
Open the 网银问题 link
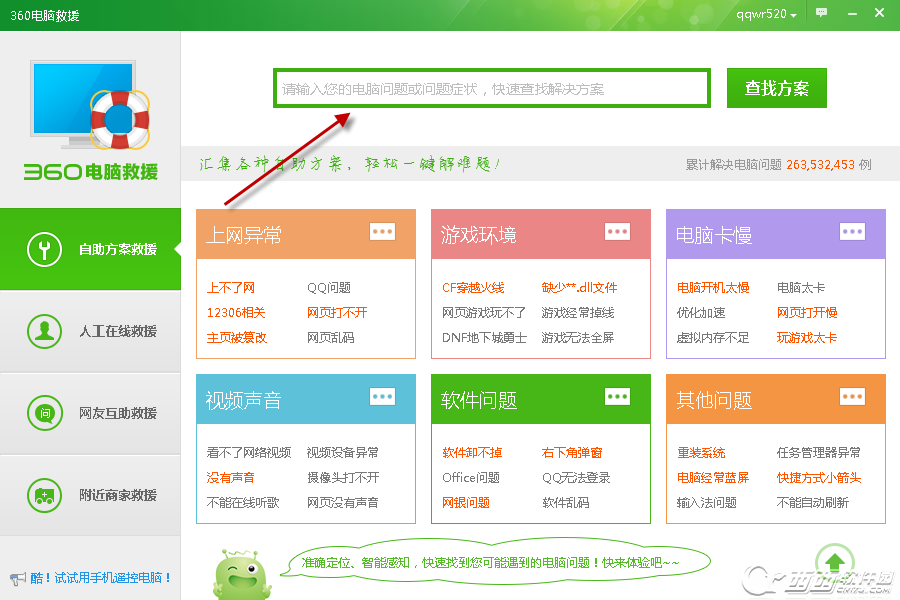(466, 502)
